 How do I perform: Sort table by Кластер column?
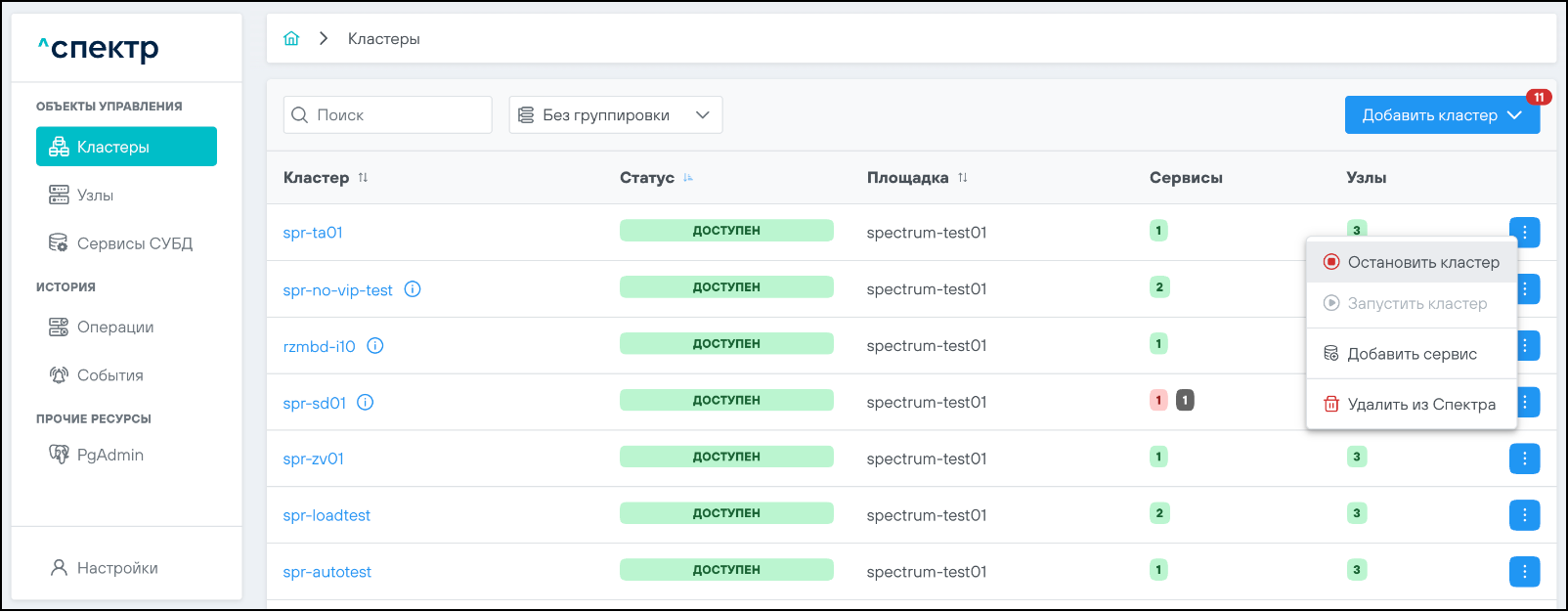pyautogui.click(x=363, y=178)
